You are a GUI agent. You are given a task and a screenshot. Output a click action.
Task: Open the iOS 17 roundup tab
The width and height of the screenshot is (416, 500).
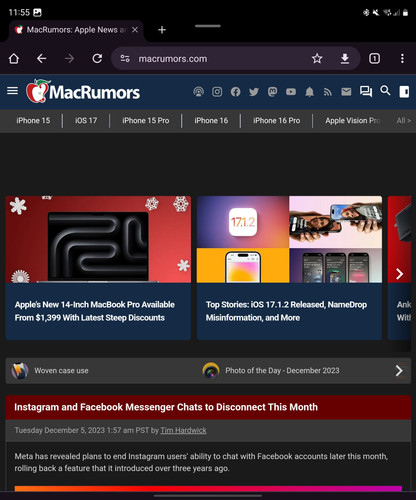(86, 121)
